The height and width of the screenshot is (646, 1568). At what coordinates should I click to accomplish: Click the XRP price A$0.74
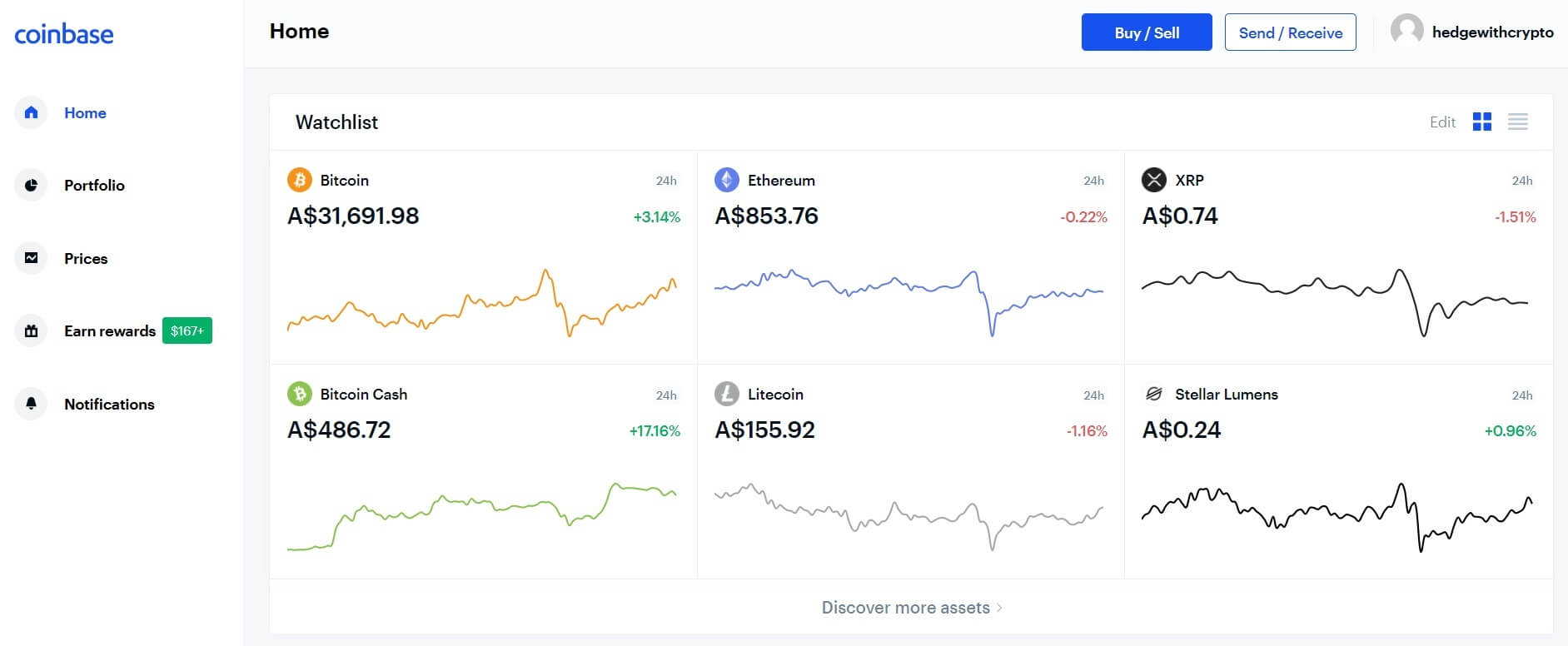[1180, 216]
